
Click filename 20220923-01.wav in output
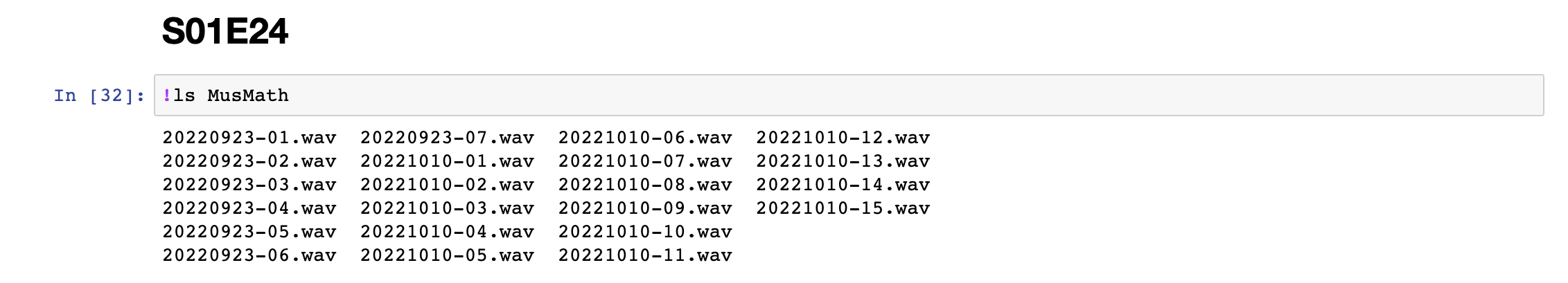249,138
